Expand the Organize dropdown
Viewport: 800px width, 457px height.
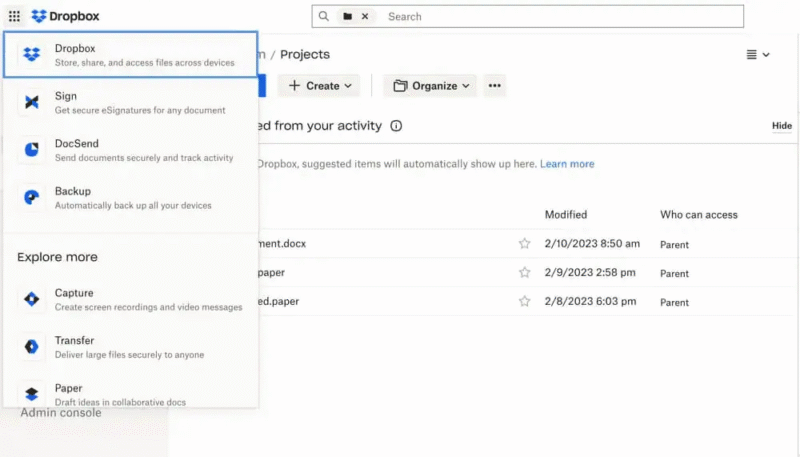430,86
